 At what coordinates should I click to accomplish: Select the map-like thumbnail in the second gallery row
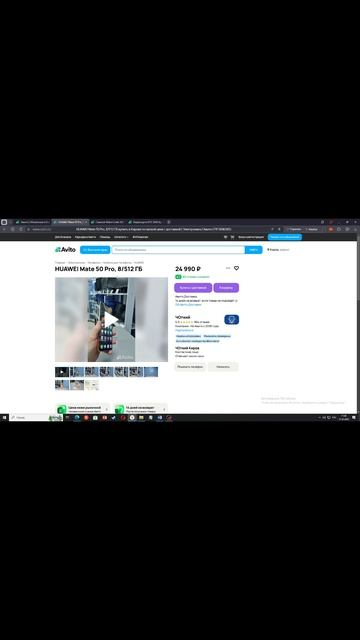92,385
